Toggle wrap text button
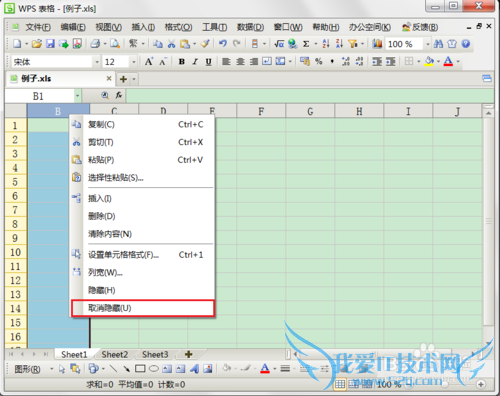 click(267, 61)
